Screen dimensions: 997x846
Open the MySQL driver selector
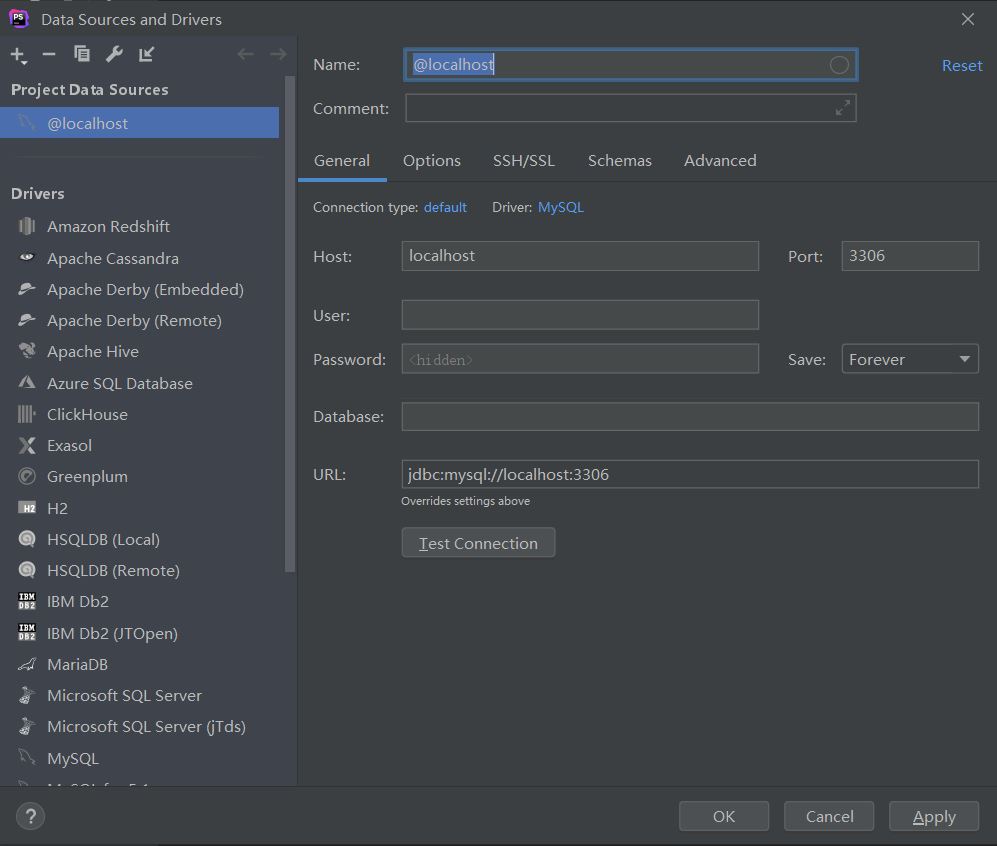point(560,207)
